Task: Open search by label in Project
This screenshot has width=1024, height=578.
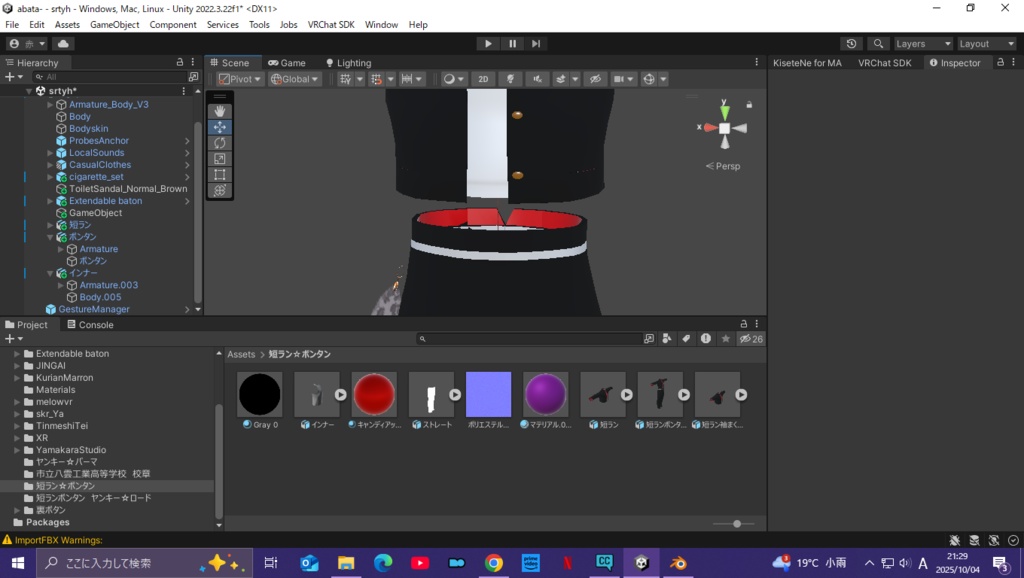Action: pyautogui.click(x=686, y=338)
